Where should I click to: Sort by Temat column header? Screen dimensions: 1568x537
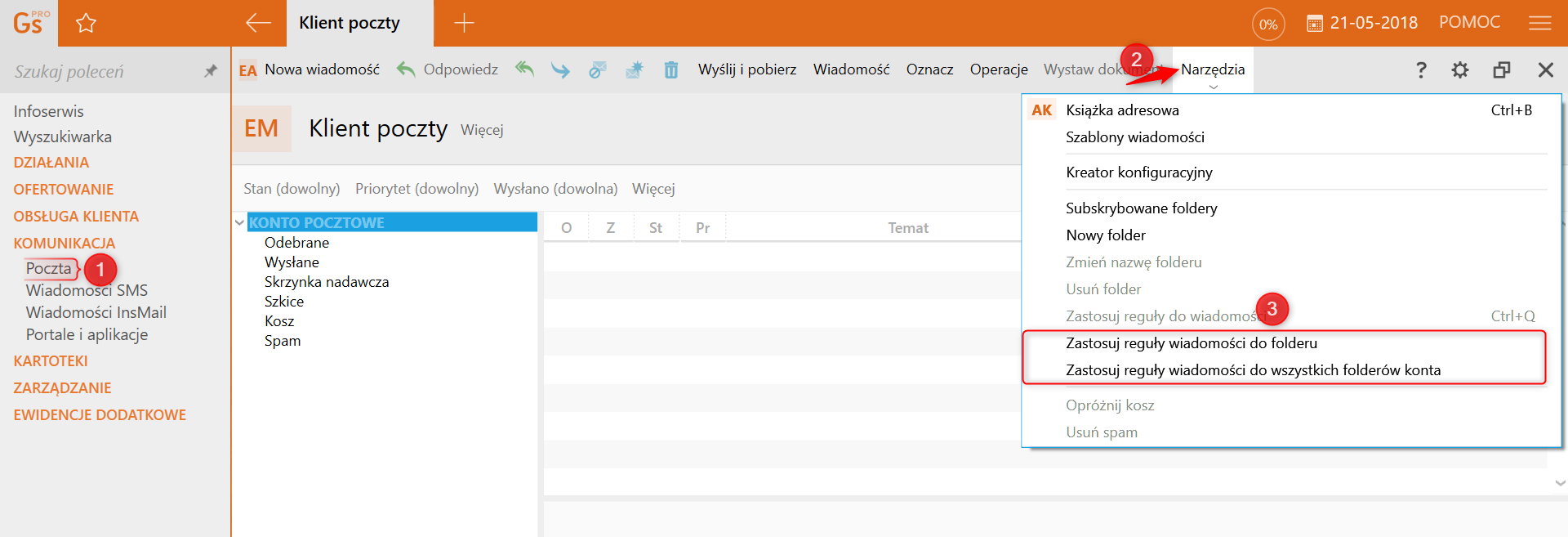click(x=908, y=228)
